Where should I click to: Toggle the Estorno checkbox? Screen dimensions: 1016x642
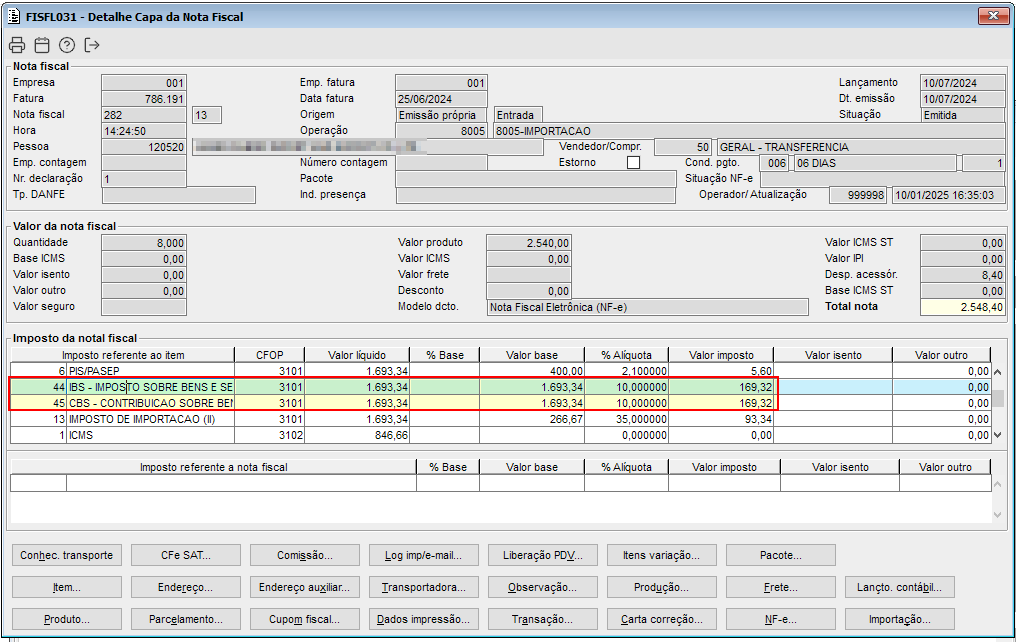[x=634, y=163]
